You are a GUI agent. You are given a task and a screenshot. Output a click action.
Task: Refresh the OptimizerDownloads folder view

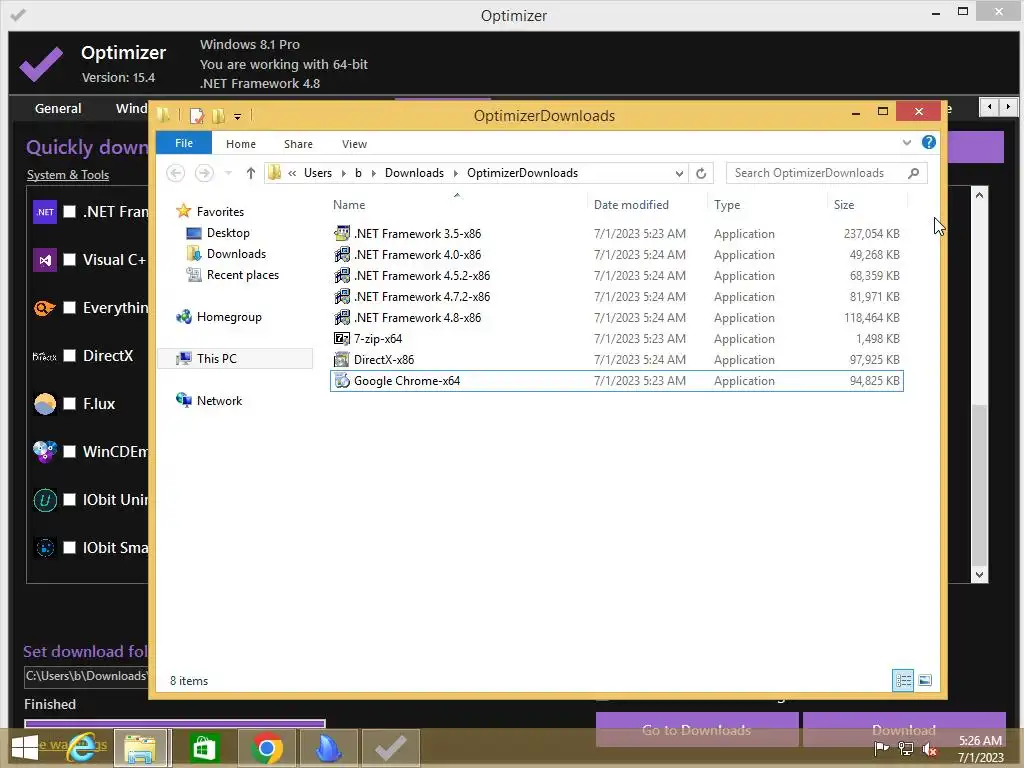tap(701, 173)
